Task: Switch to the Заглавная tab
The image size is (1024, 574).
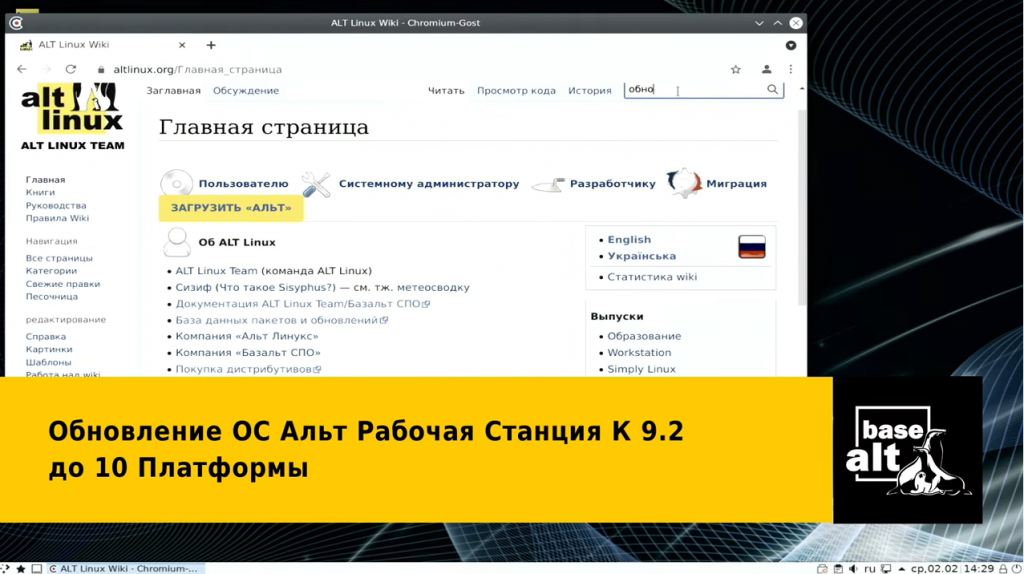Action: click(173, 91)
